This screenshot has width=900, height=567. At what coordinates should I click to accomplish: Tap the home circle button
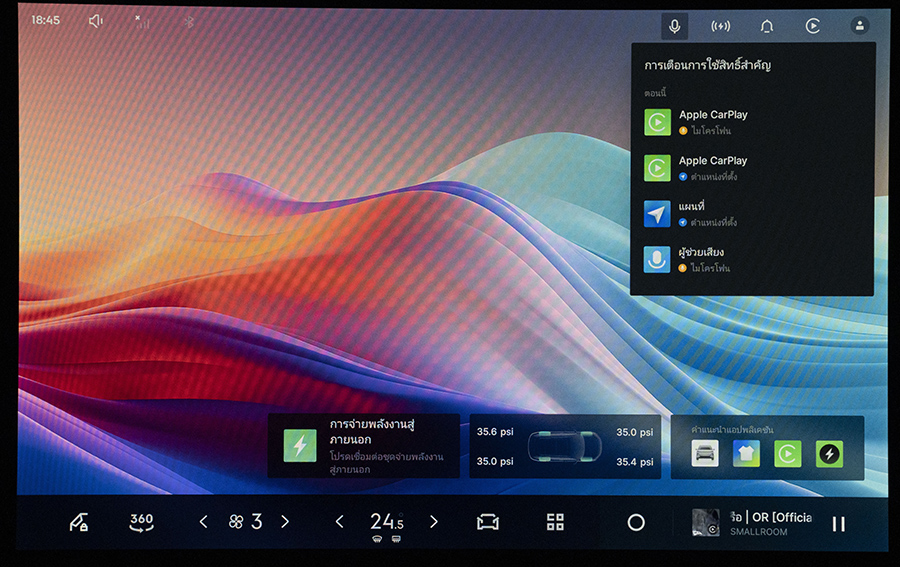[x=636, y=522]
